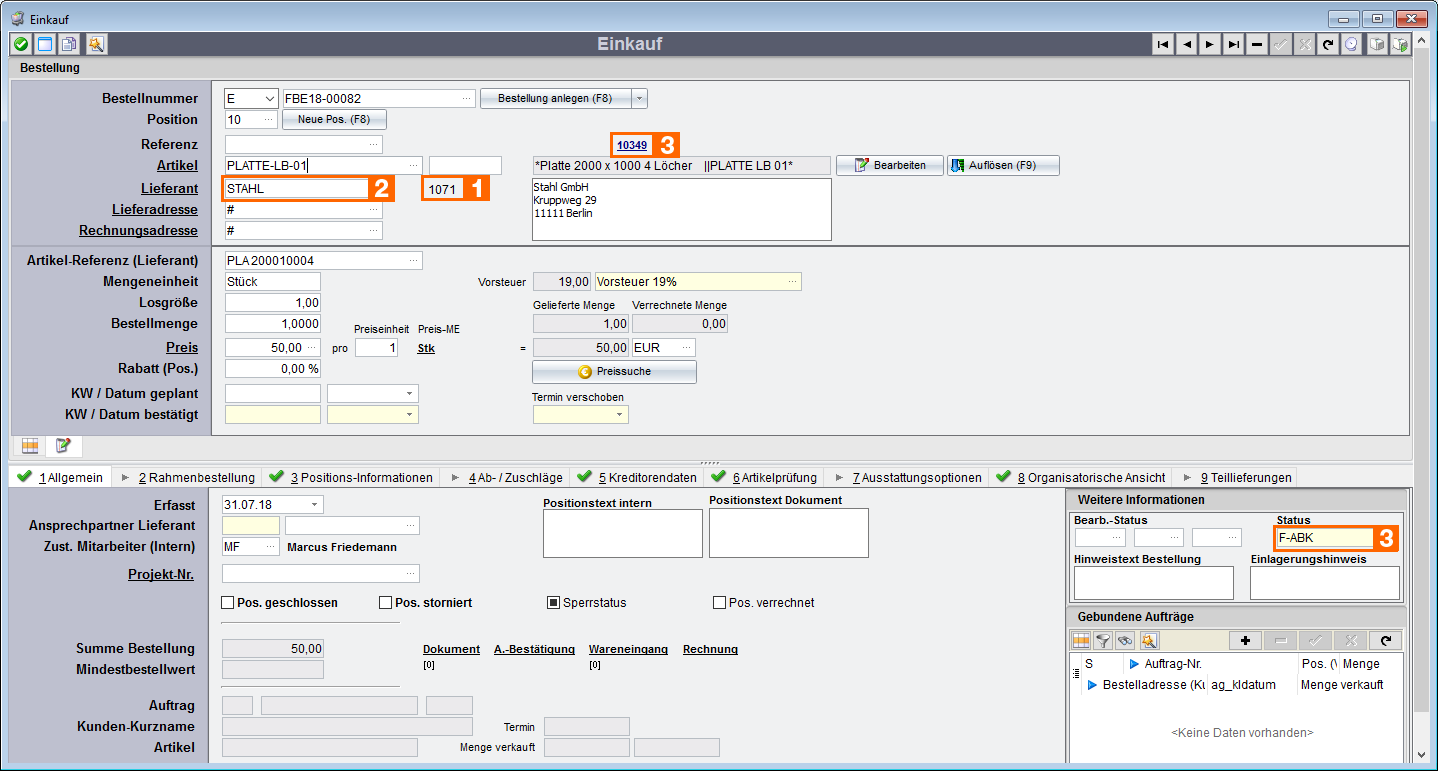Click the underlined Artikel label link
Image resolution: width=1438 pixels, height=771 pixels.
point(177,165)
